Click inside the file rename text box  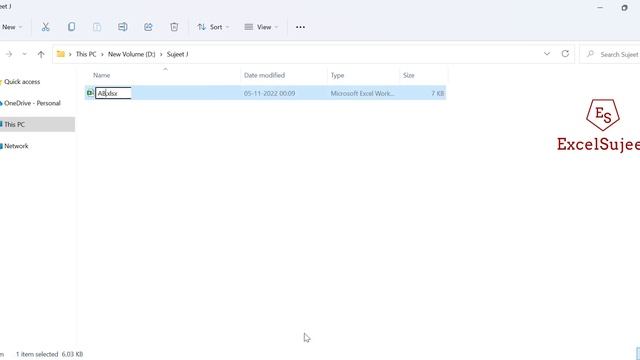click(113, 93)
